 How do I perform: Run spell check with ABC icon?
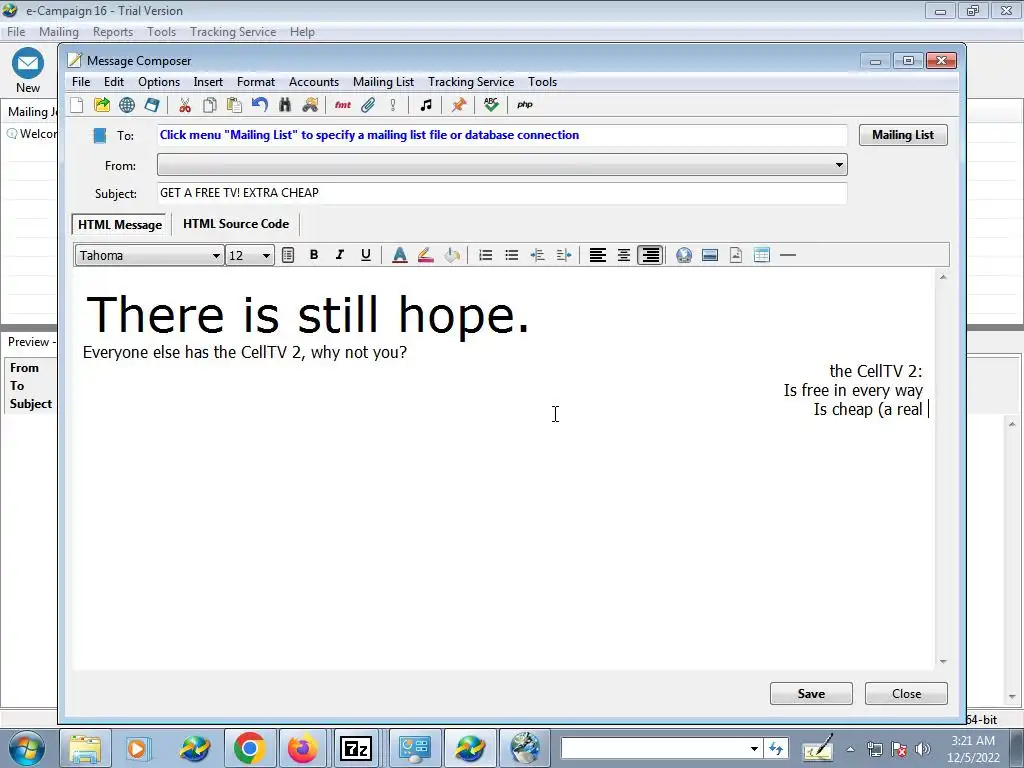[491, 105]
